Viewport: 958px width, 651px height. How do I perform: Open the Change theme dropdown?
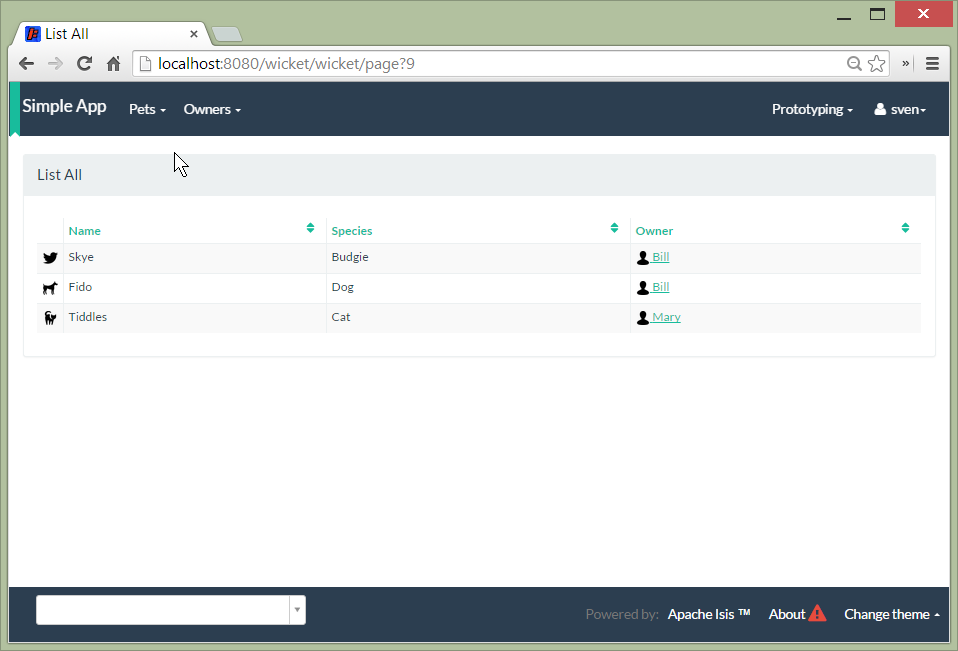click(891, 614)
